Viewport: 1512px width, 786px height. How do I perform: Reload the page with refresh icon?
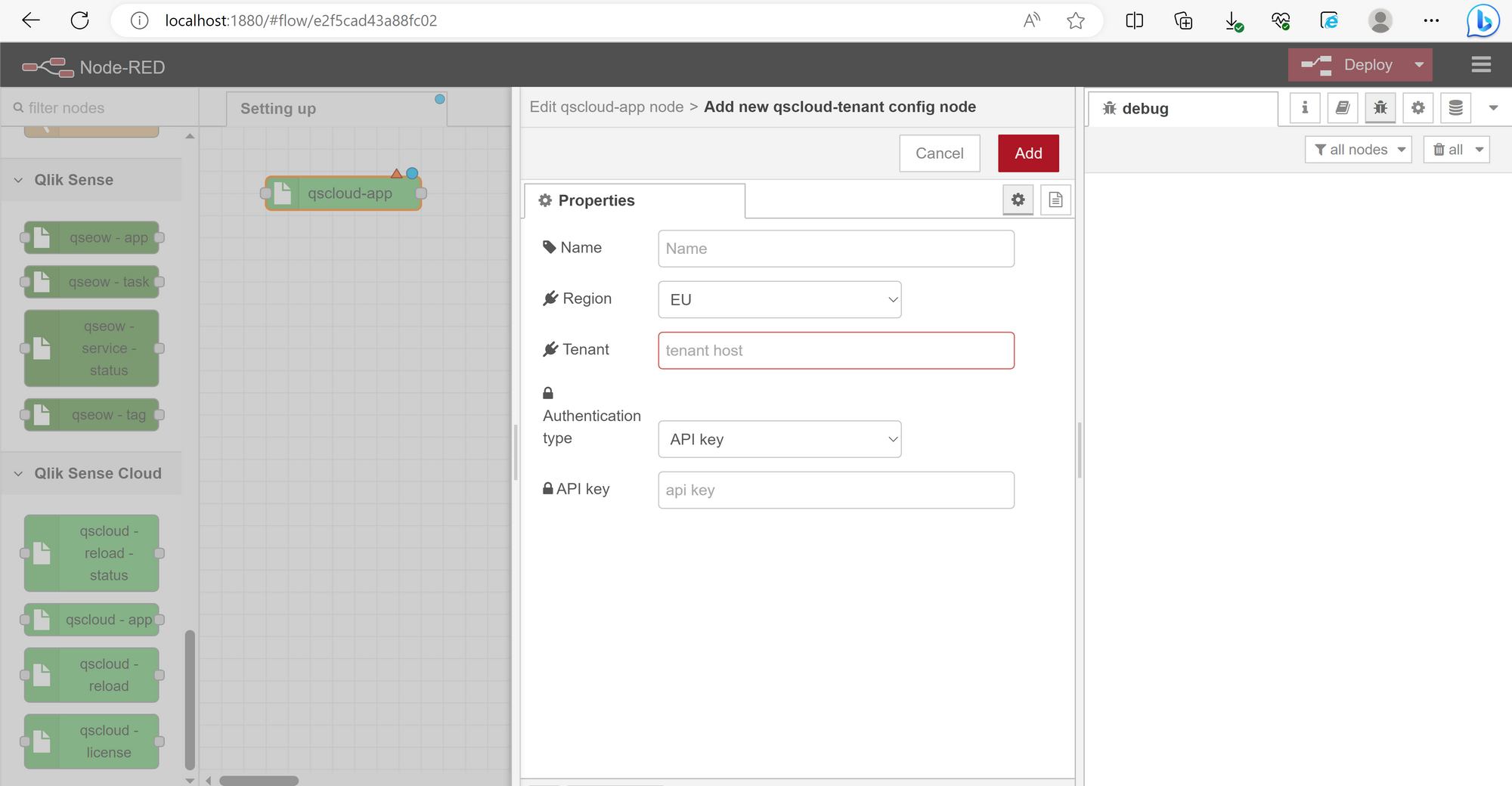pos(79,20)
